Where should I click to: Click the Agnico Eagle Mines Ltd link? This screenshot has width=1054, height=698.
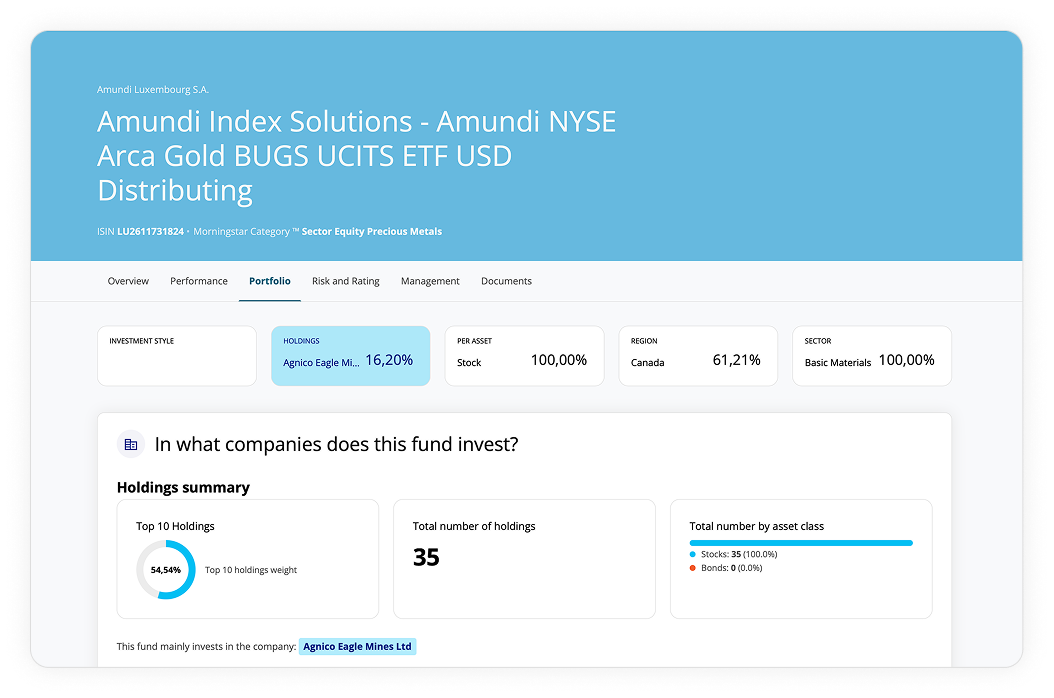(x=357, y=647)
